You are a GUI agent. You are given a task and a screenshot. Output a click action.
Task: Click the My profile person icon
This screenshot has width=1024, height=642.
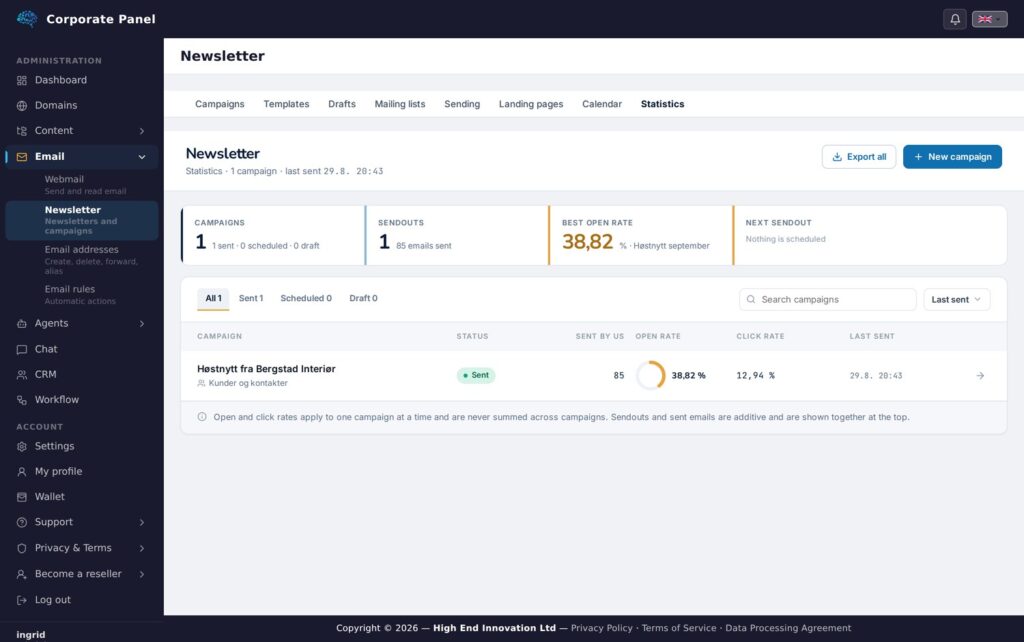22,472
